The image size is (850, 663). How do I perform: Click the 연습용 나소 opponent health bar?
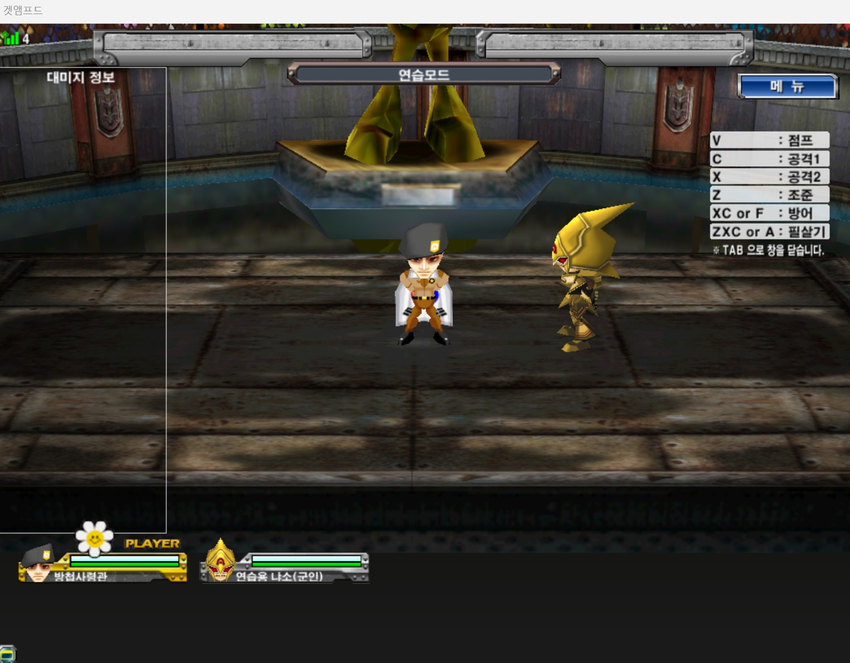(x=306, y=562)
